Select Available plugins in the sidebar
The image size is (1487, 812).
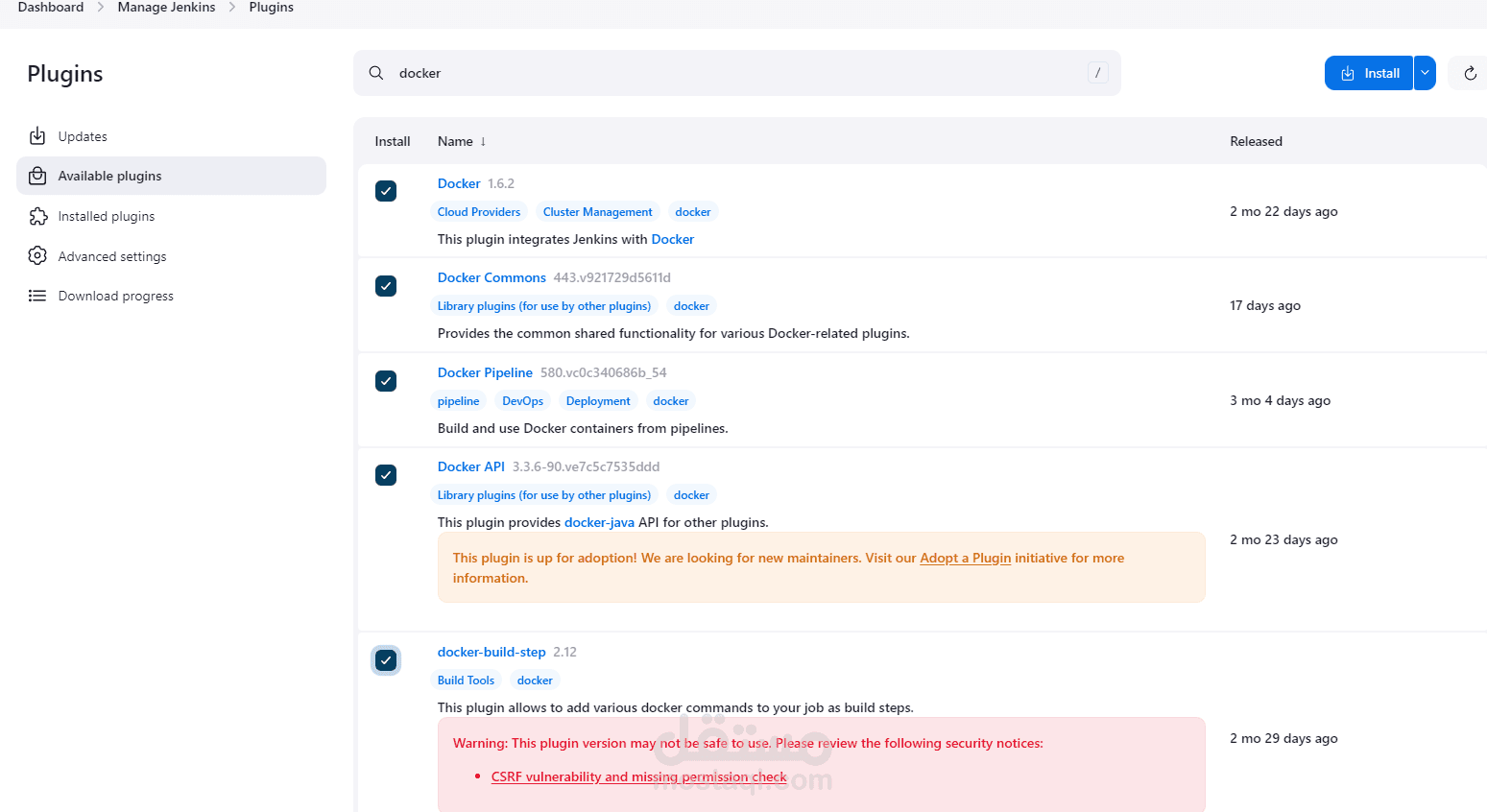(x=171, y=176)
